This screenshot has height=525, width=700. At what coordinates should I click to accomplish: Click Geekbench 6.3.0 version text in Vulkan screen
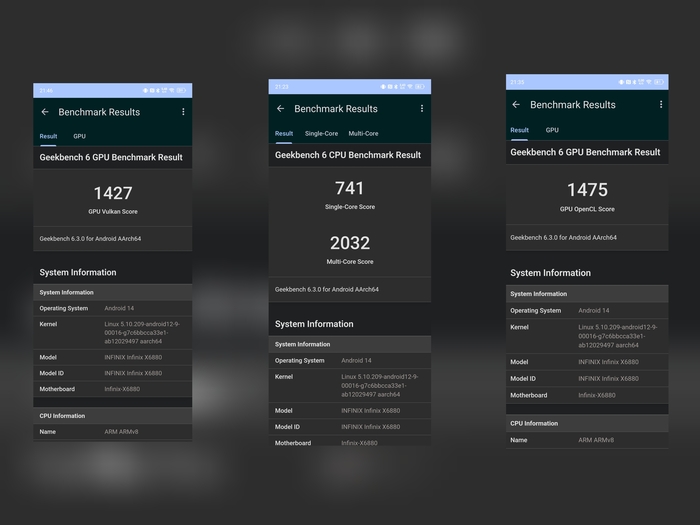pyautogui.click(x=90, y=239)
